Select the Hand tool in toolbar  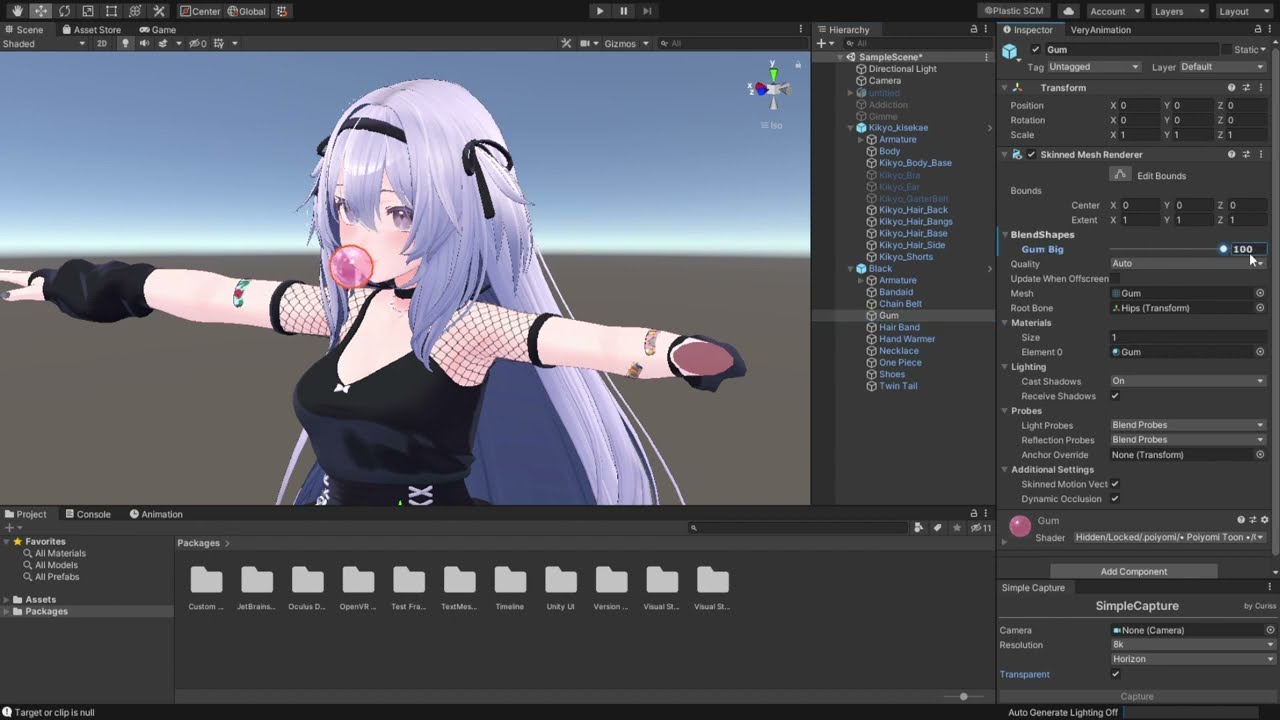click(17, 11)
